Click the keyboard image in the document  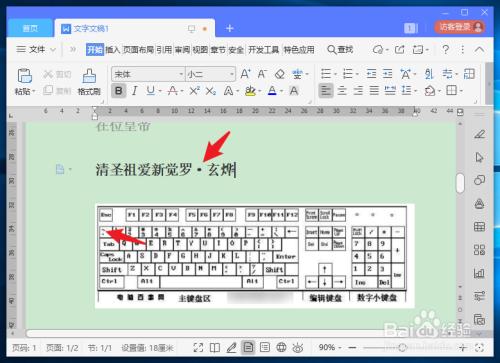[x=255, y=256]
